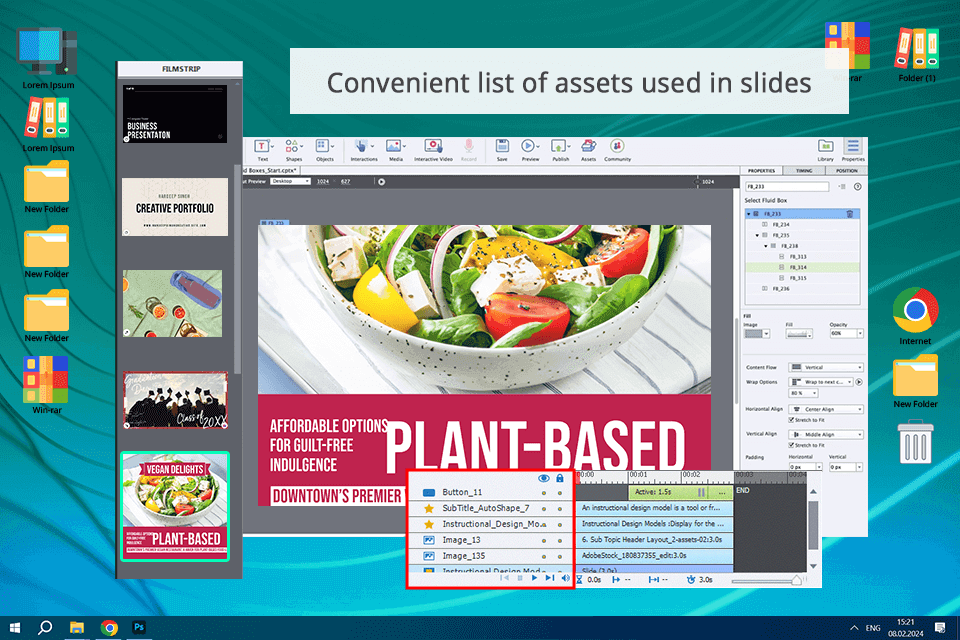The width and height of the screenshot is (960, 640).
Task: Toggle the visibility dot for SubTitle_AutoShape_7
Action: tap(544, 509)
